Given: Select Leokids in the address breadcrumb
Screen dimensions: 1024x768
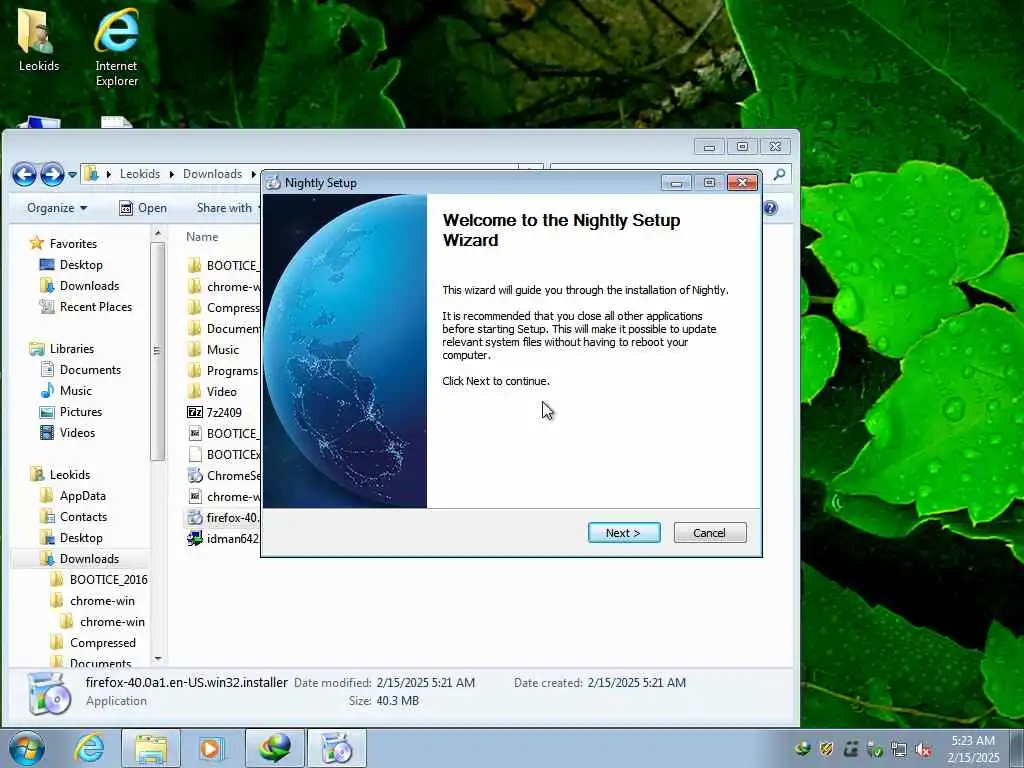Looking at the screenshot, I should [x=140, y=174].
